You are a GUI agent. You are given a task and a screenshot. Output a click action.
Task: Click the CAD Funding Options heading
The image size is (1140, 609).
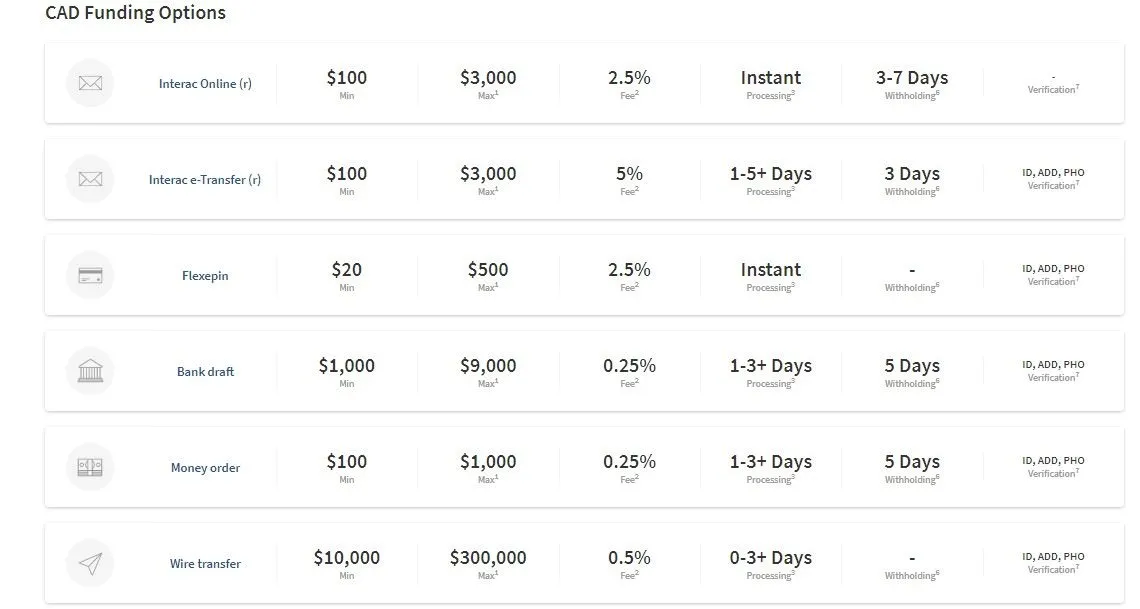135,13
